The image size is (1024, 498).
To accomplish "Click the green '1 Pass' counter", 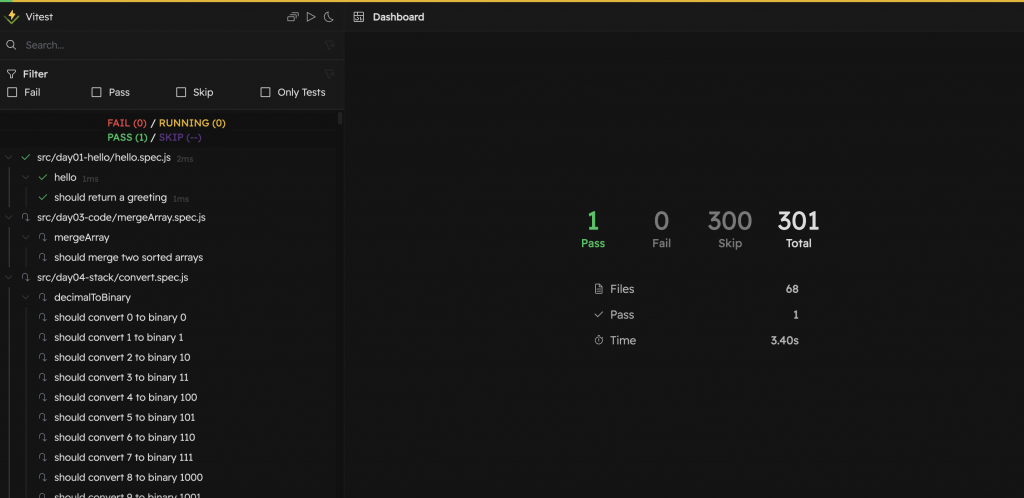I will [593, 229].
